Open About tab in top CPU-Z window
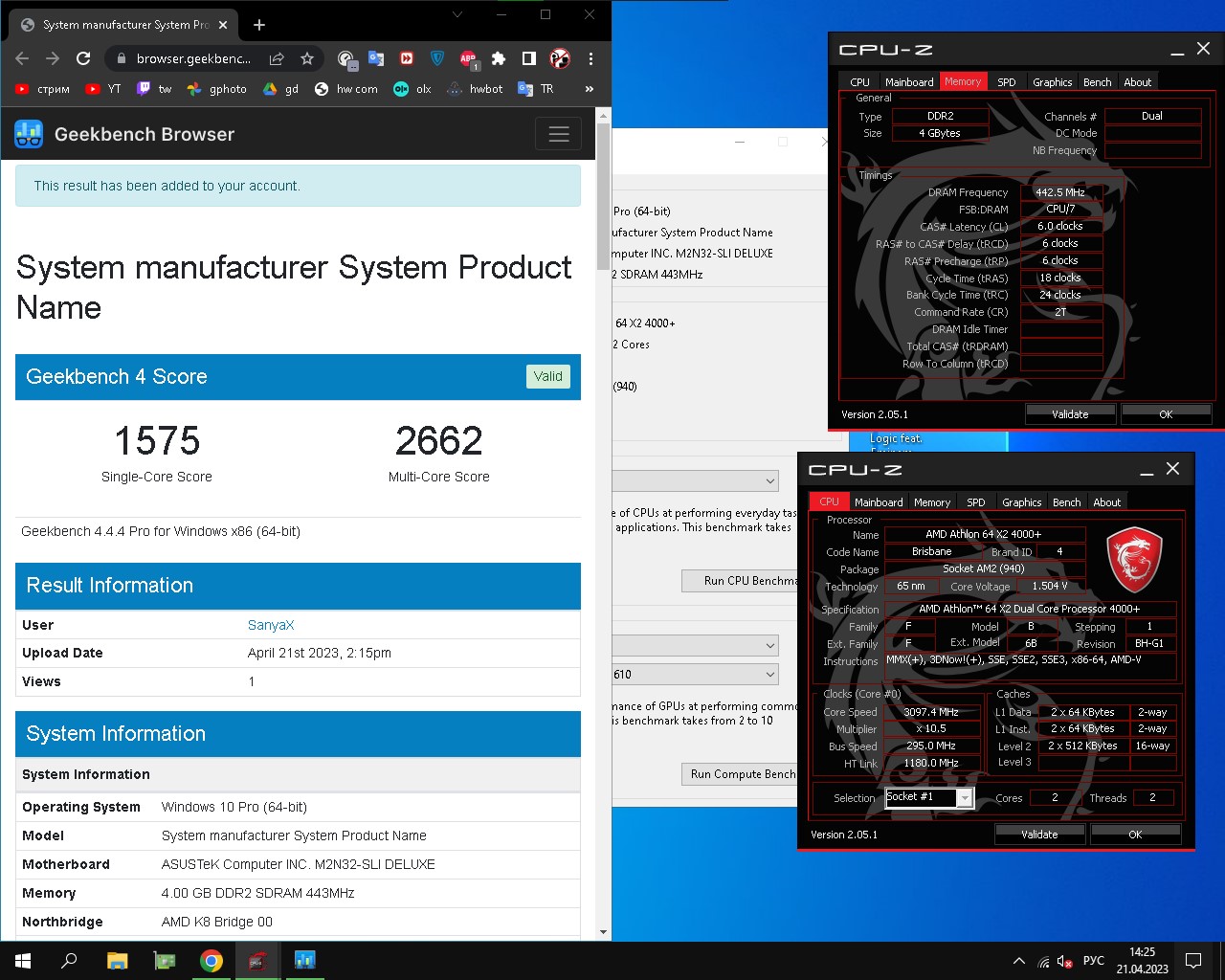The image size is (1225, 980). point(1138,82)
